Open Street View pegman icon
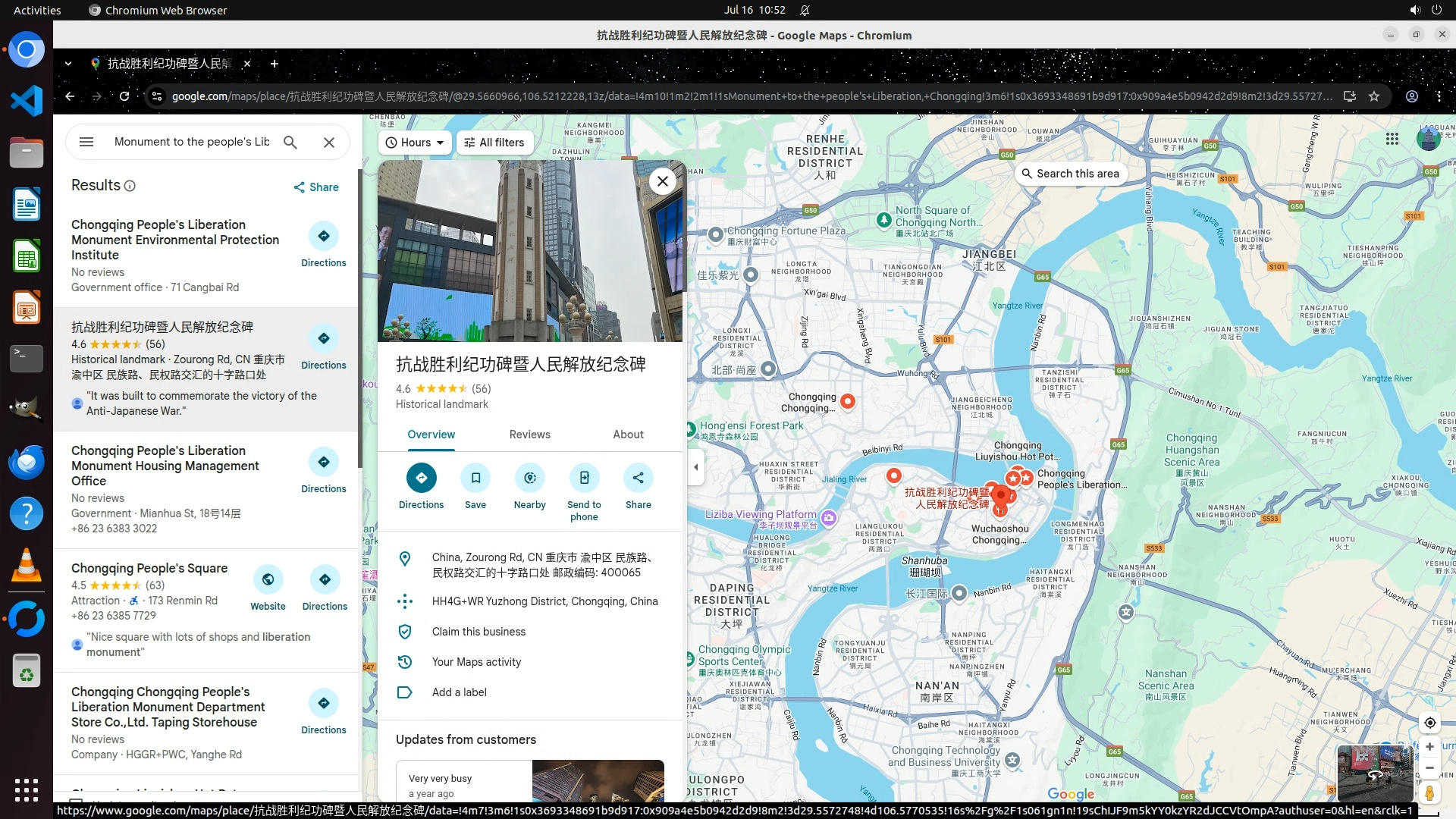 click(1429, 793)
